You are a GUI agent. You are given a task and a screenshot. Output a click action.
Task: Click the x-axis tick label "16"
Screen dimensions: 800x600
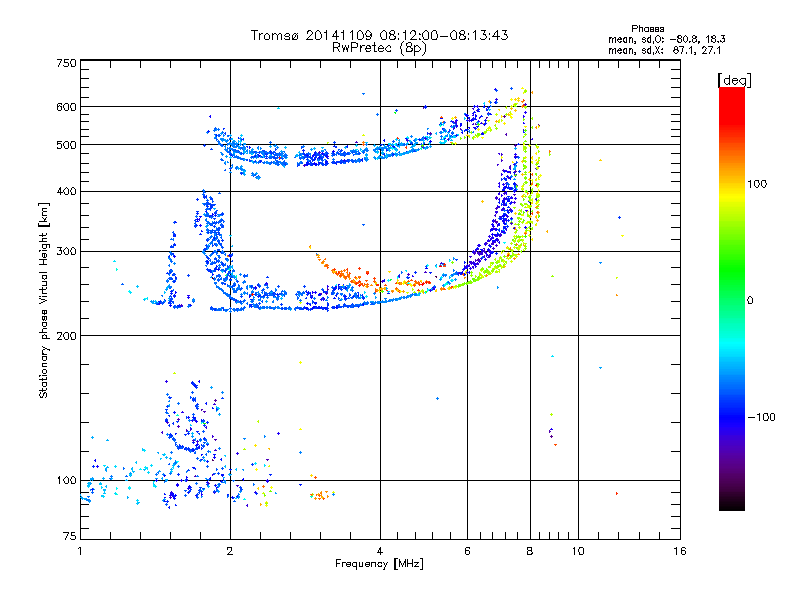pyautogui.click(x=680, y=551)
